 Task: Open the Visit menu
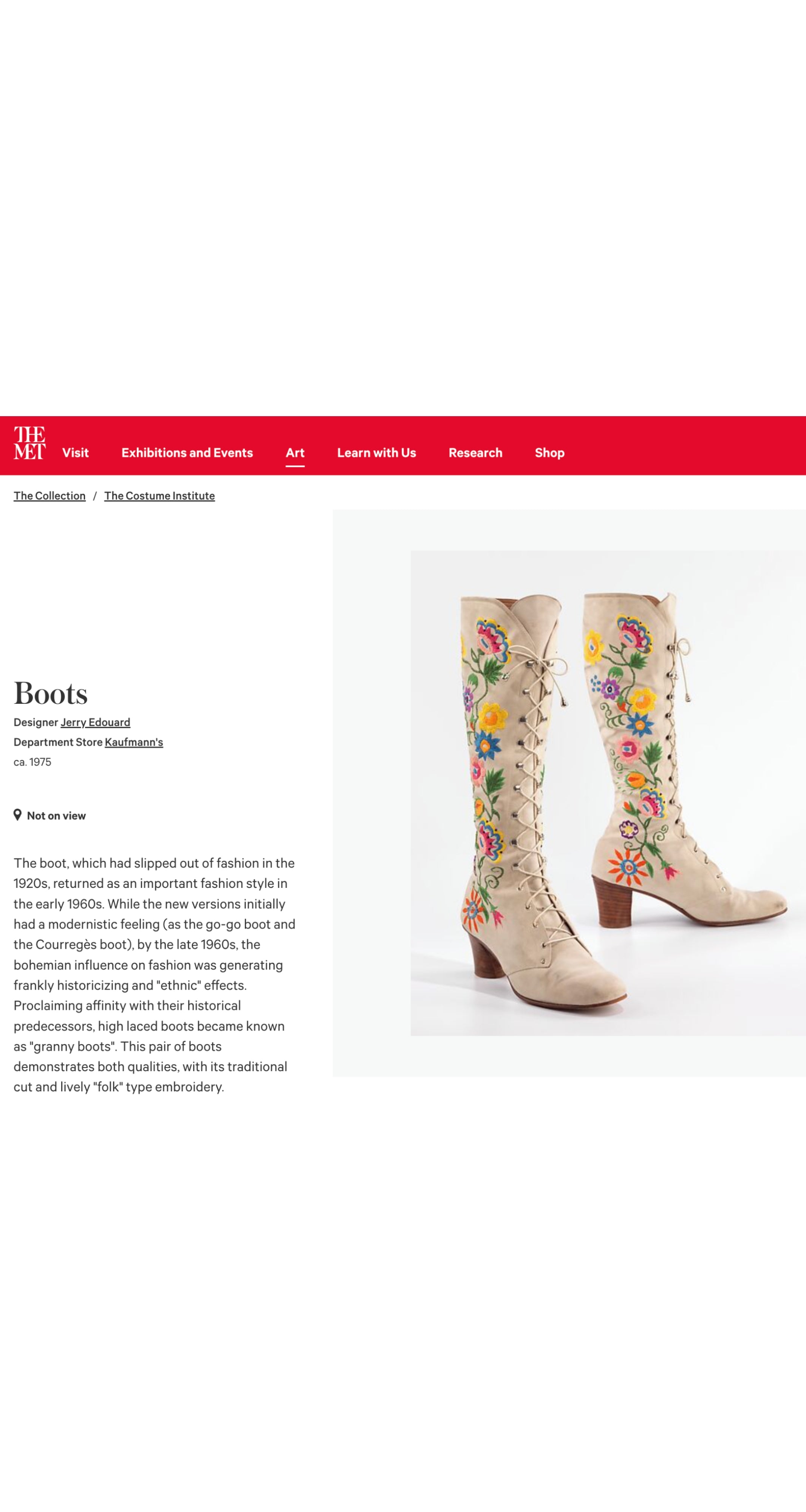[75, 452]
